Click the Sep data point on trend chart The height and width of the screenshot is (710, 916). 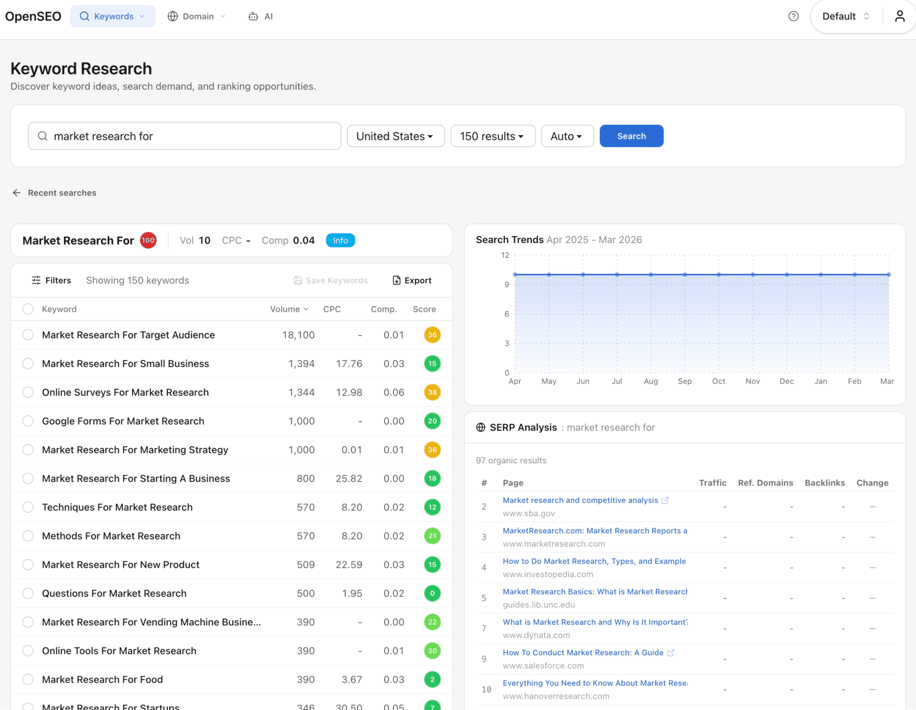pos(685,275)
